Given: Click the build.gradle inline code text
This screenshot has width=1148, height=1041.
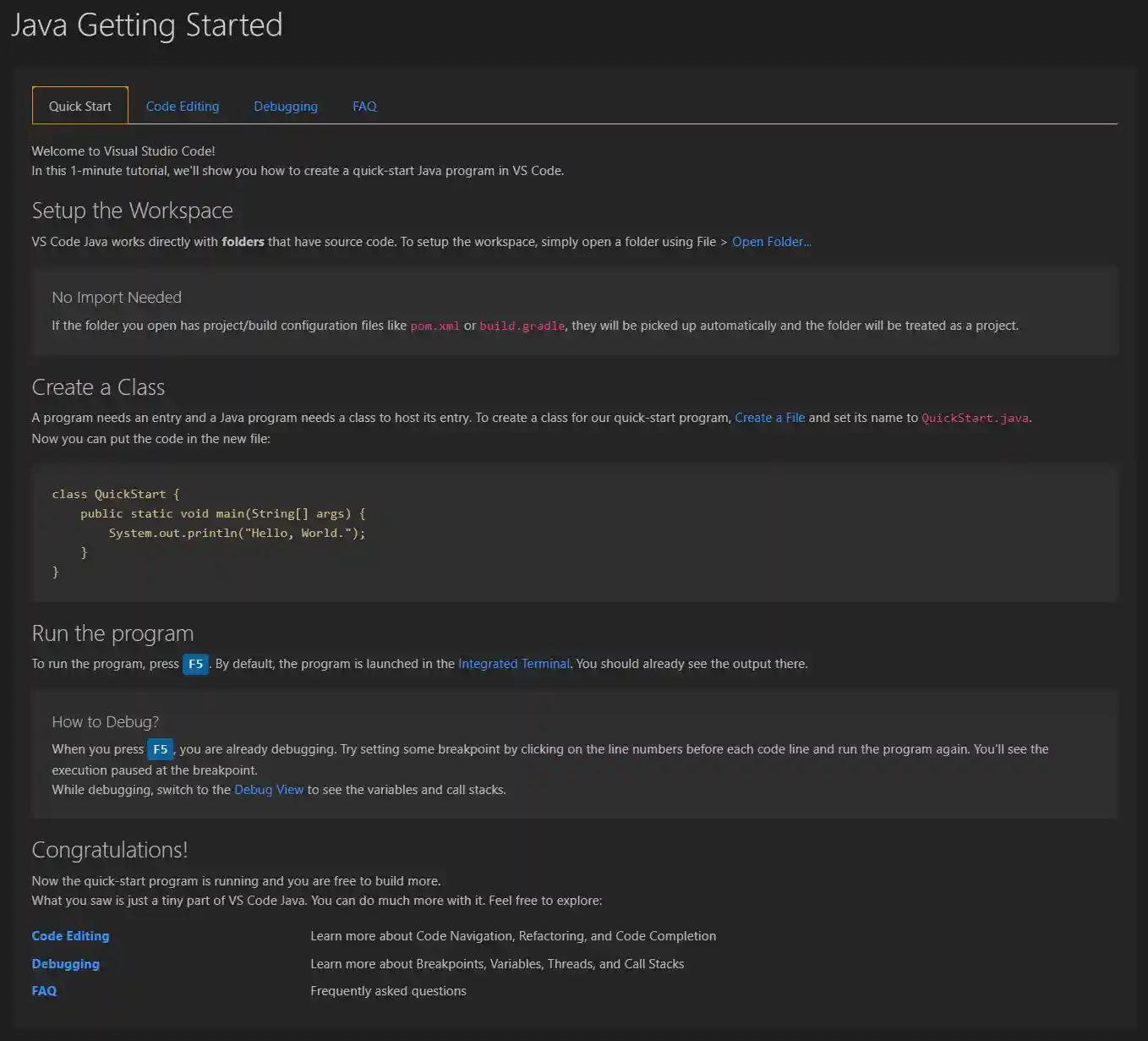Looking at the screenshot, I should (522, 325).
